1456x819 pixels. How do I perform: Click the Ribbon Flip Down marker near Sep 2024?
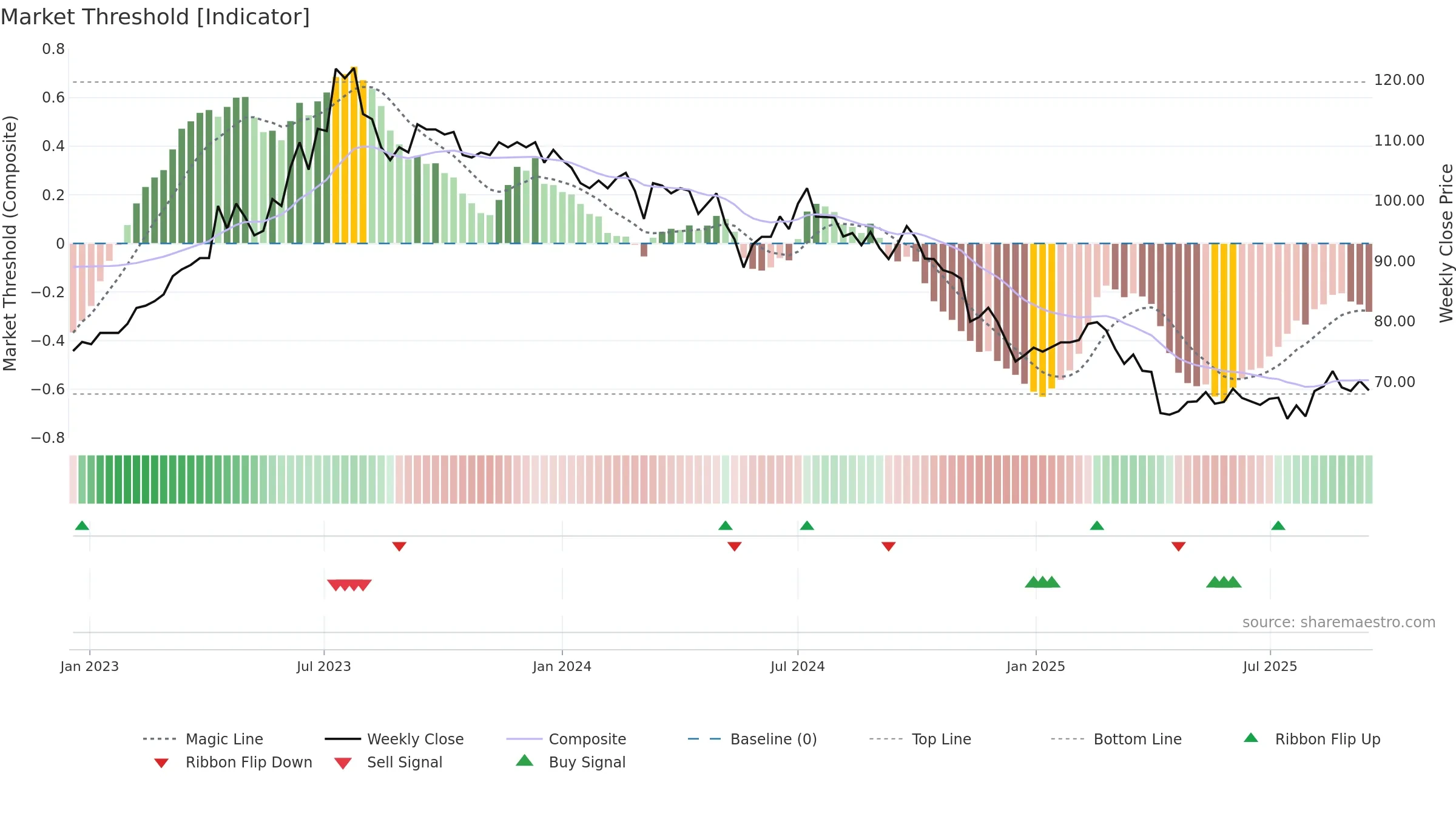[889, 547]
